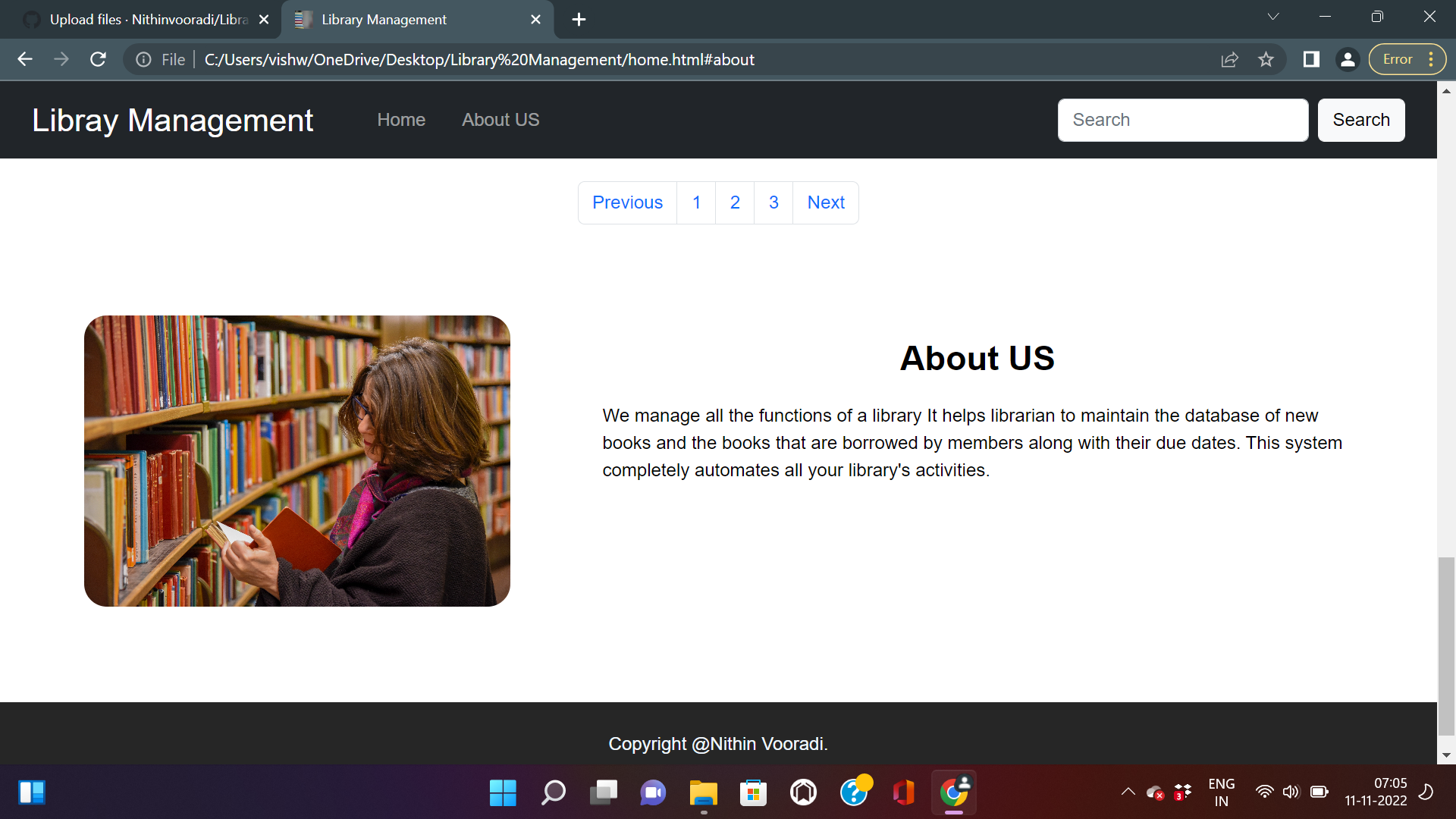
Task: View site information icon beside File
Action: pyautogui.click(x=143, y=60)
